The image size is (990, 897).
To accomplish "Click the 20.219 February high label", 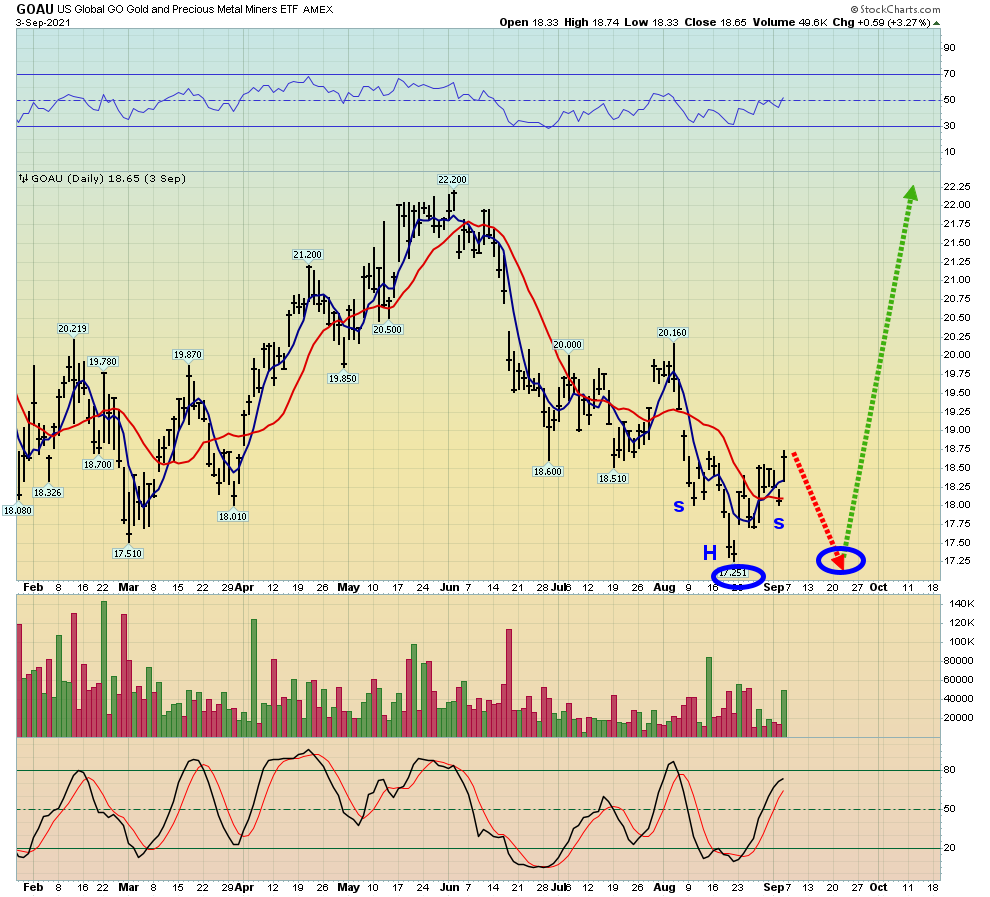I will click(73, 328).
